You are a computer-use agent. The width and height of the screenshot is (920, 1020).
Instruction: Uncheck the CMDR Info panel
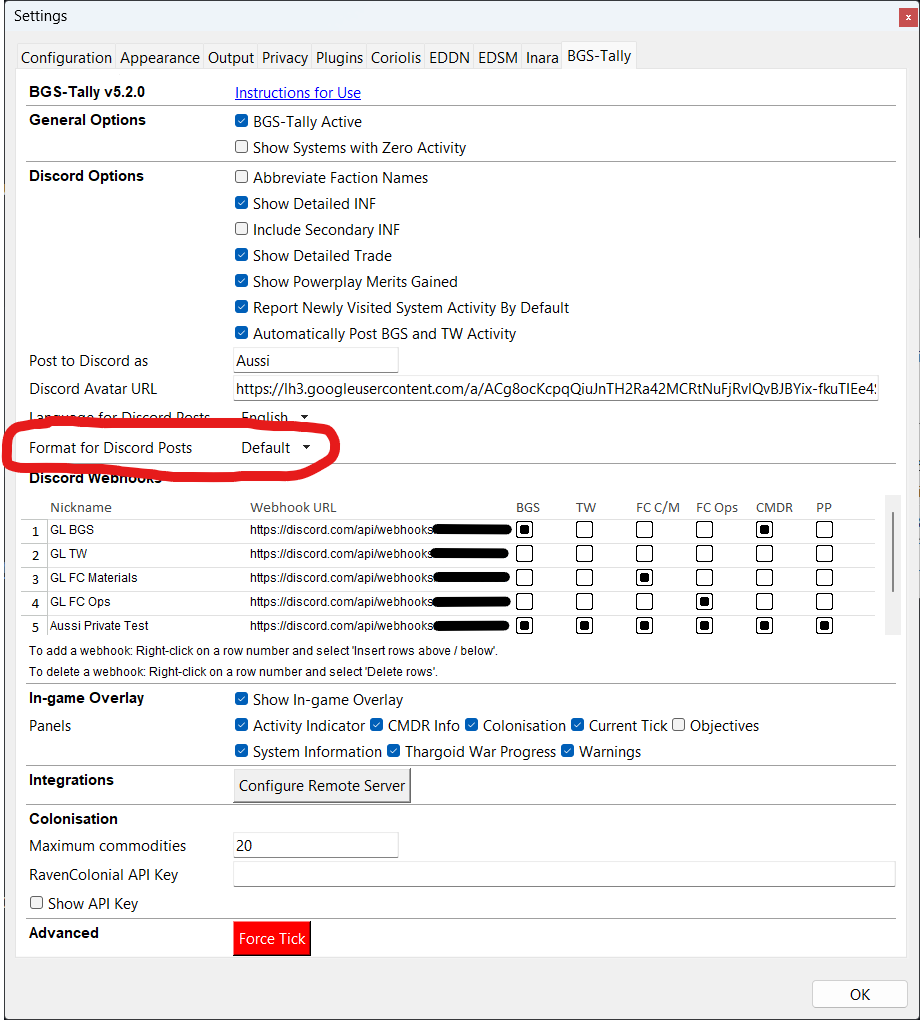pos(376,725)
